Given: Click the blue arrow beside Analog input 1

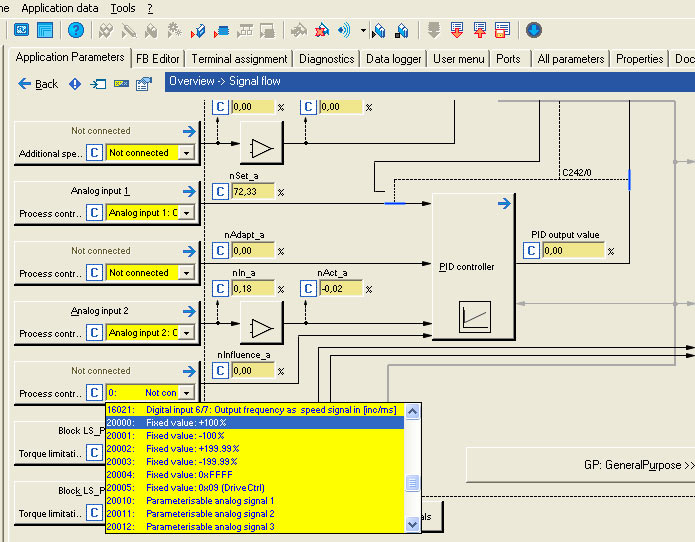Looking at the screenshot, I should [x=190, y=191].
